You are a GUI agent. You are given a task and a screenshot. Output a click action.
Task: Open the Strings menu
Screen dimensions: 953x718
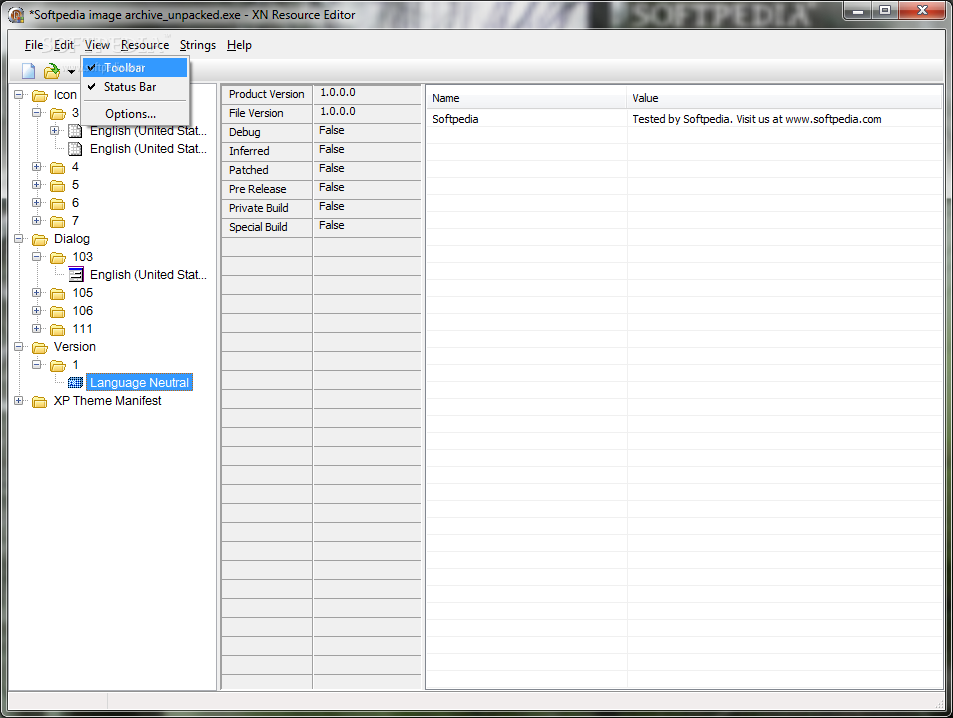coord(198,45)
